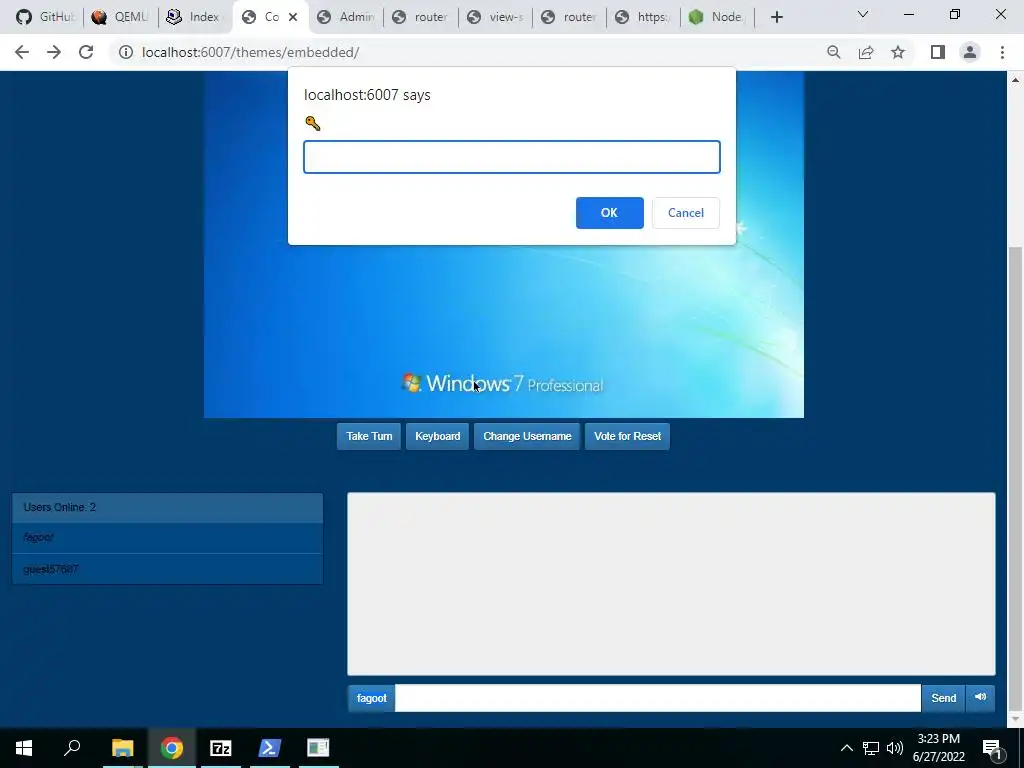This screenshot has width=1024, height=768.
Task: Switch to the view-s browser tab
Action: pos(496,17)
